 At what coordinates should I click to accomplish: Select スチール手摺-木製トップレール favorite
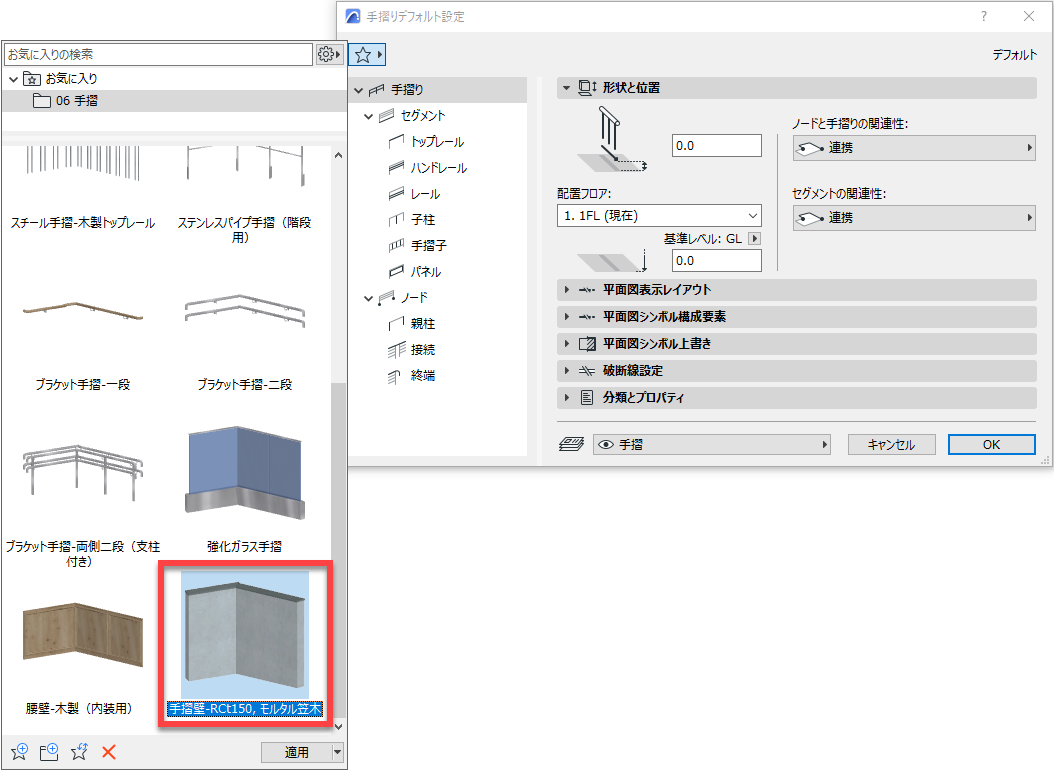click(x=83, y=188)
